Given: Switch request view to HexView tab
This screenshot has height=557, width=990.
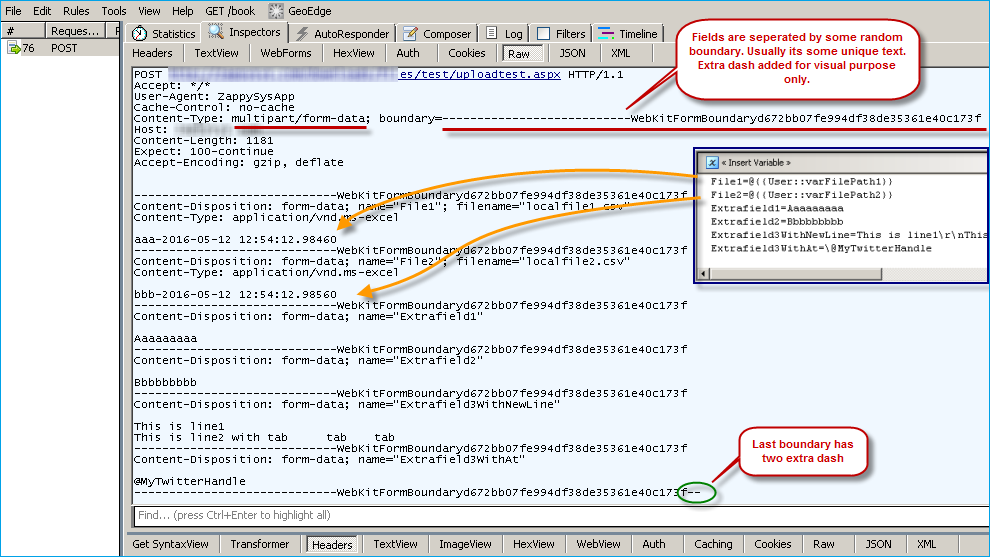Looking at the screenshot, I should [353, 53].
